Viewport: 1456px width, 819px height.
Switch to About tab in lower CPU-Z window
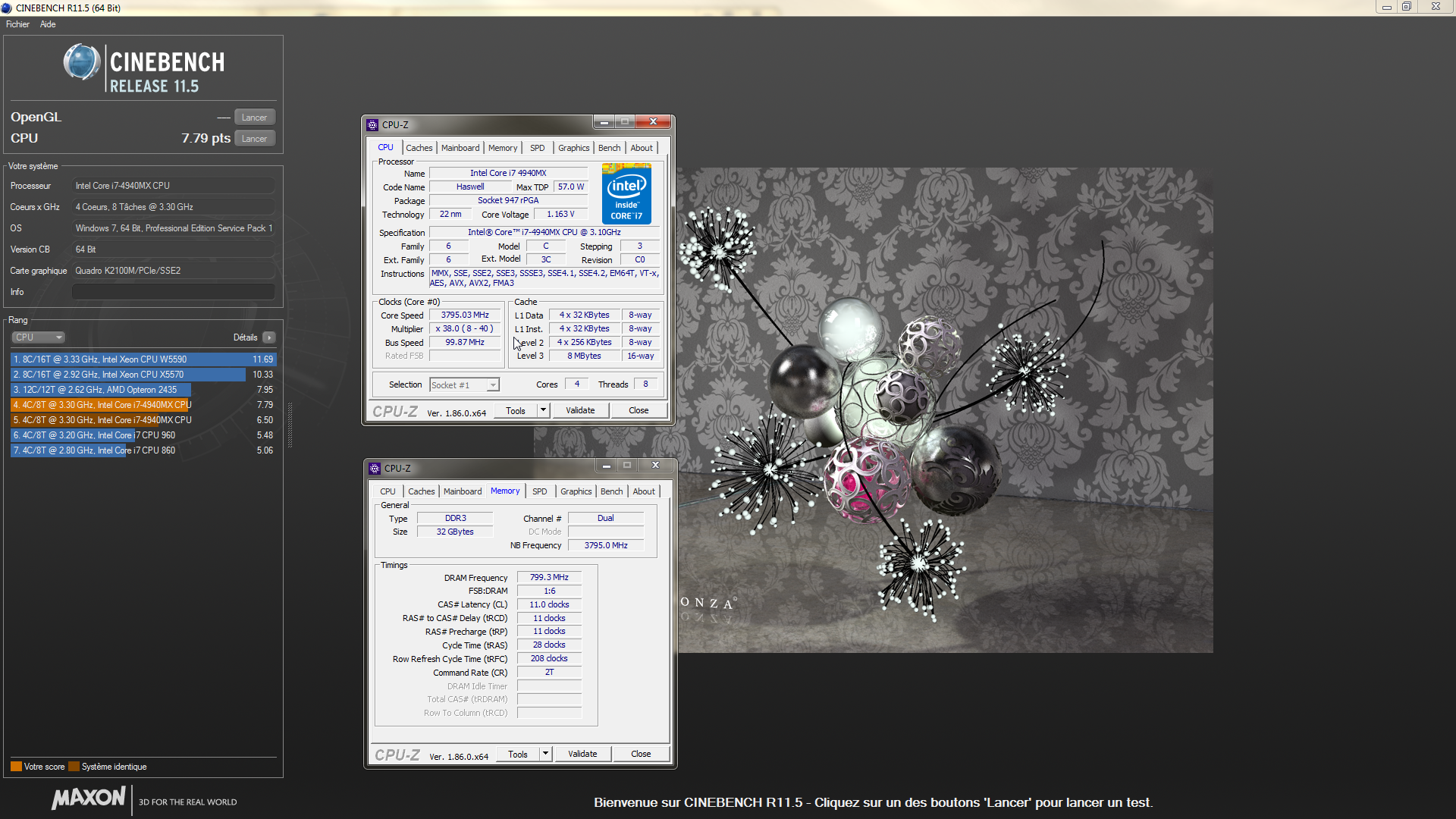point(644,491)
